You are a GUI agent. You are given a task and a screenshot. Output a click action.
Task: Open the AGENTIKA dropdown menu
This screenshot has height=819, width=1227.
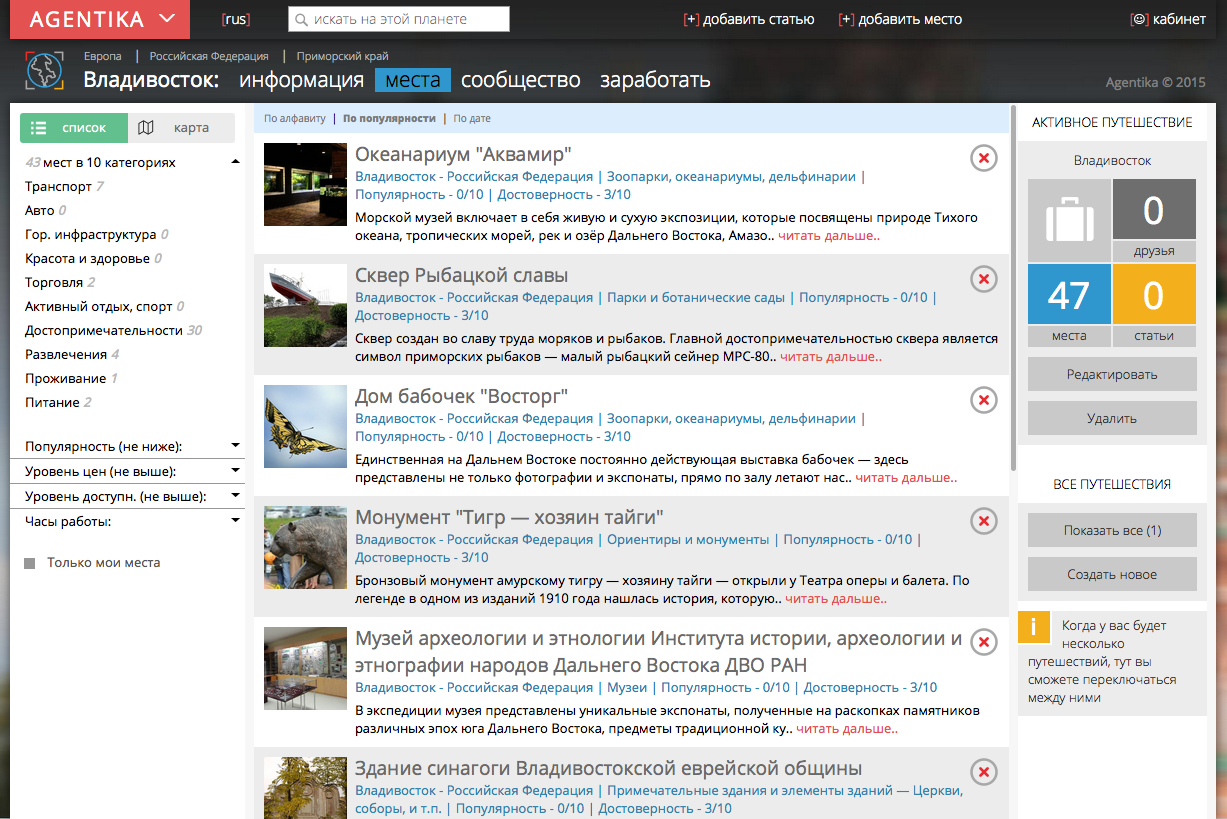99,19
